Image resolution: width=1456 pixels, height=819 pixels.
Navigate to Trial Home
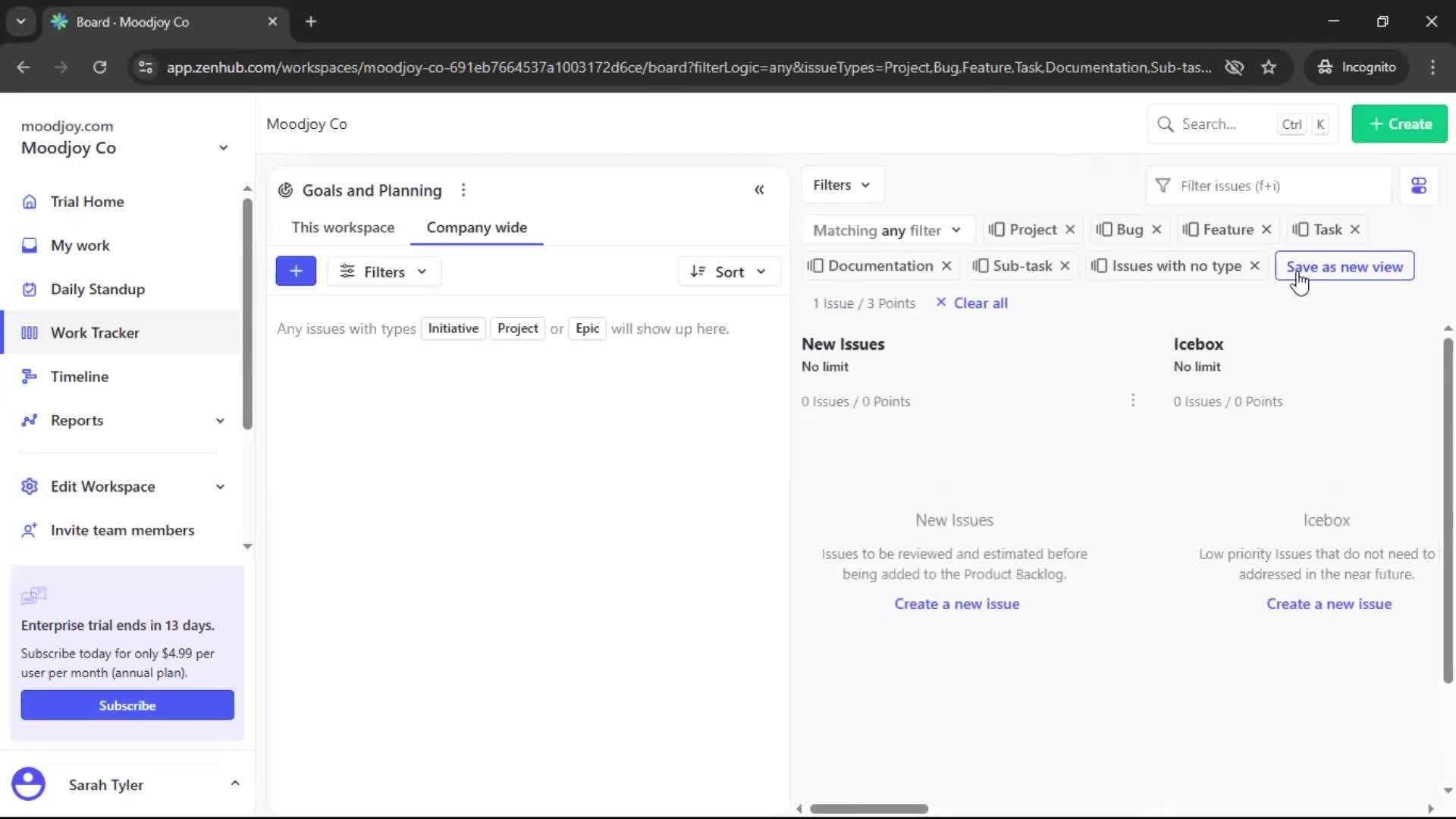tap(87, 202)
